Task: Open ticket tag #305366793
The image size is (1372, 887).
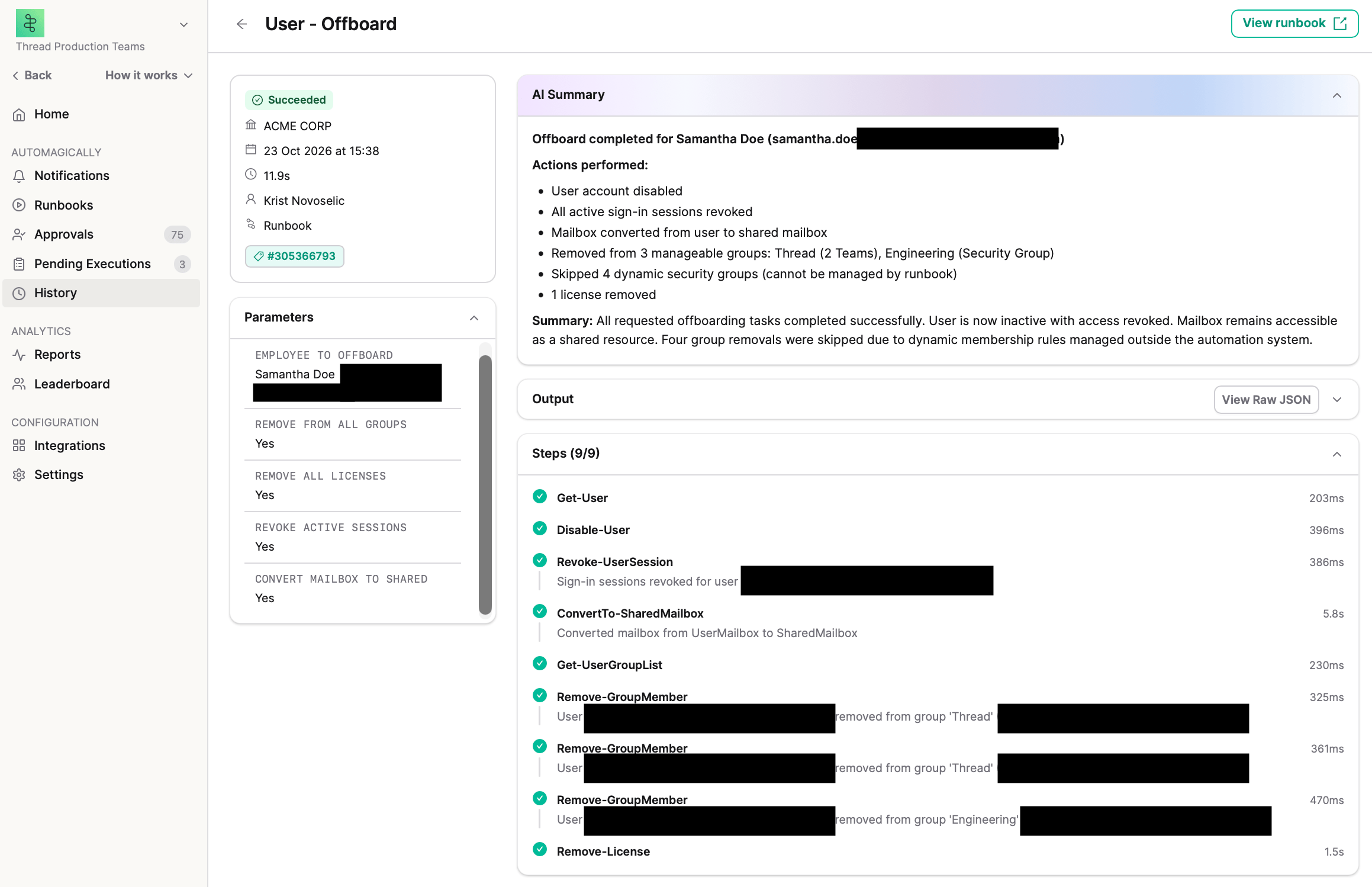Action: (294, 256)
